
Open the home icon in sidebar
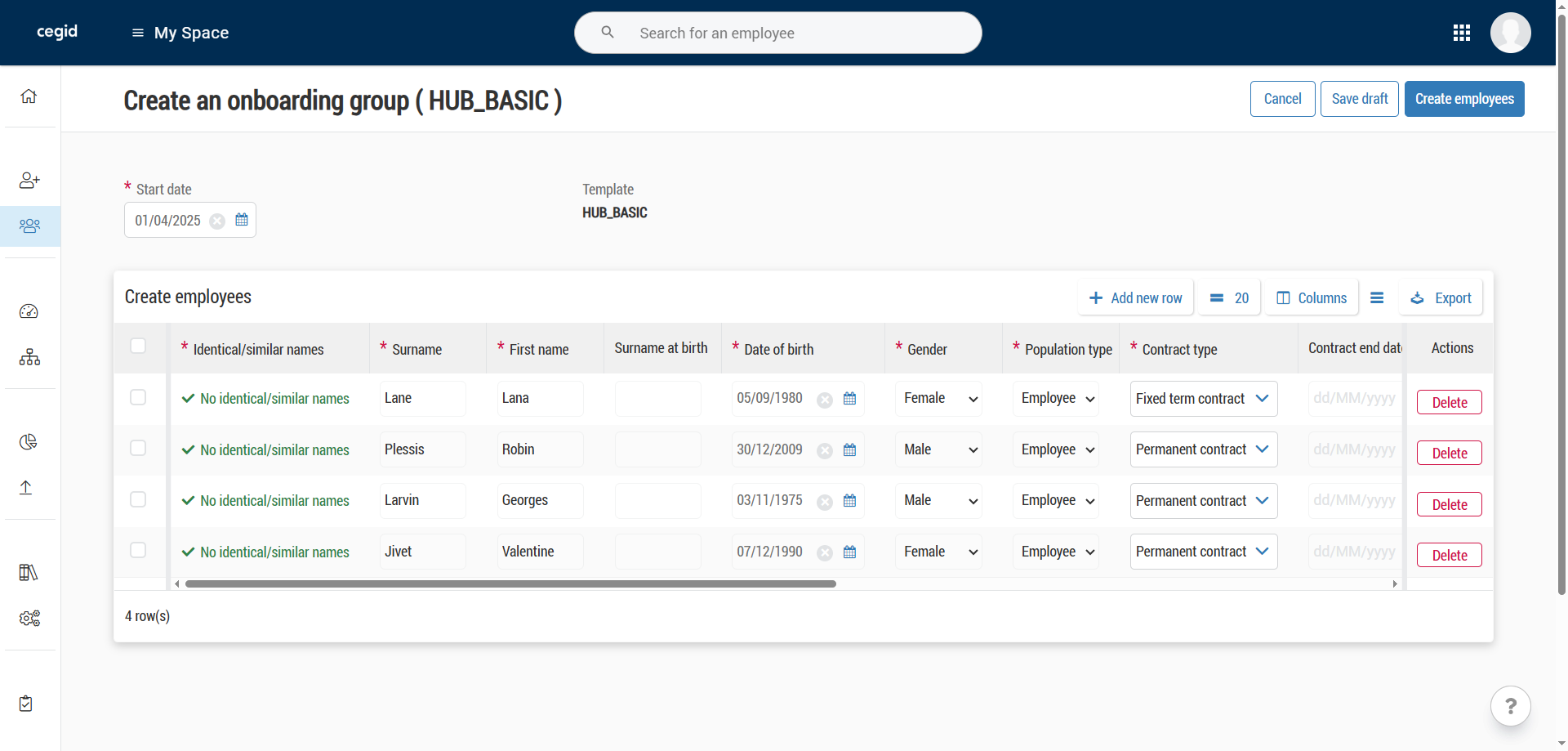[29, 96]
